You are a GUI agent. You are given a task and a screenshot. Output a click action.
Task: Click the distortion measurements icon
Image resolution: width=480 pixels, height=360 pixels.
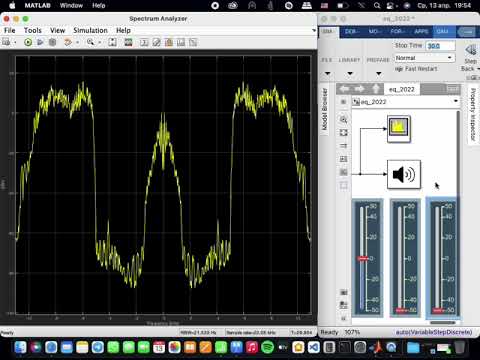181,42
